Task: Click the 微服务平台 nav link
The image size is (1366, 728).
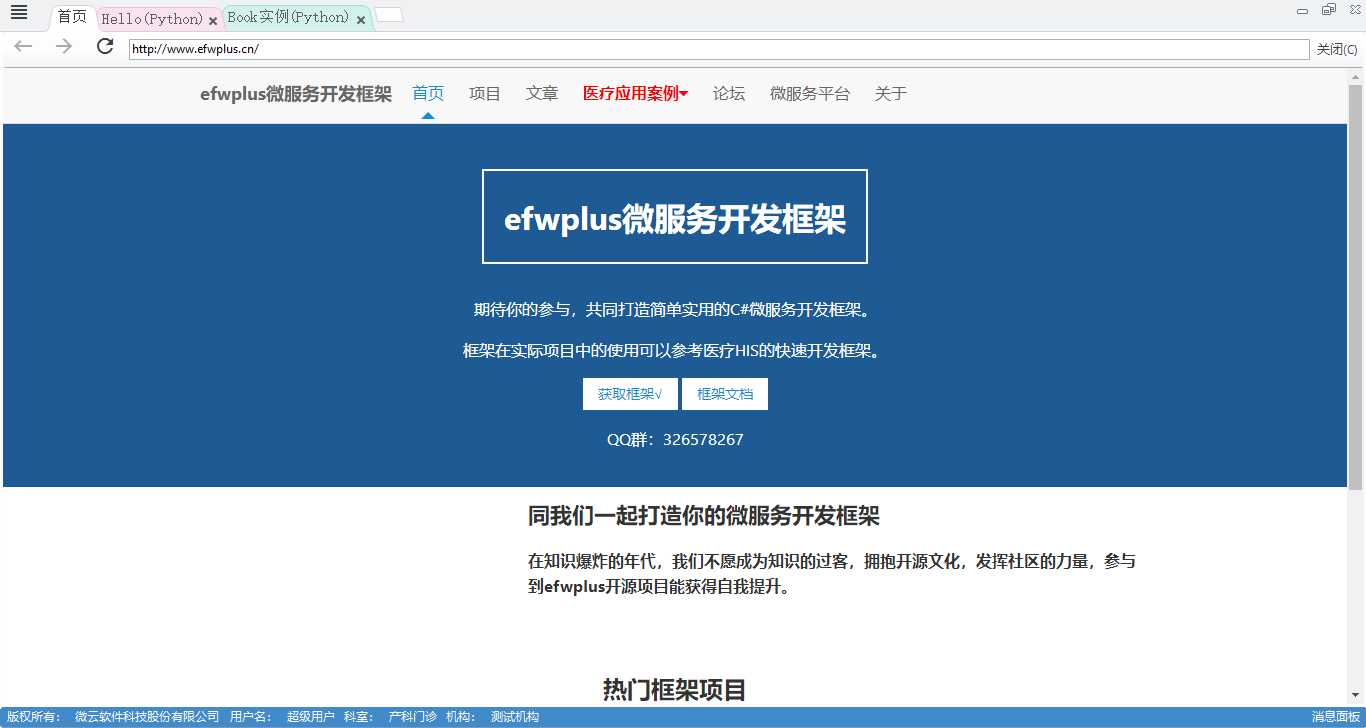Action: (x=810, y=93)
